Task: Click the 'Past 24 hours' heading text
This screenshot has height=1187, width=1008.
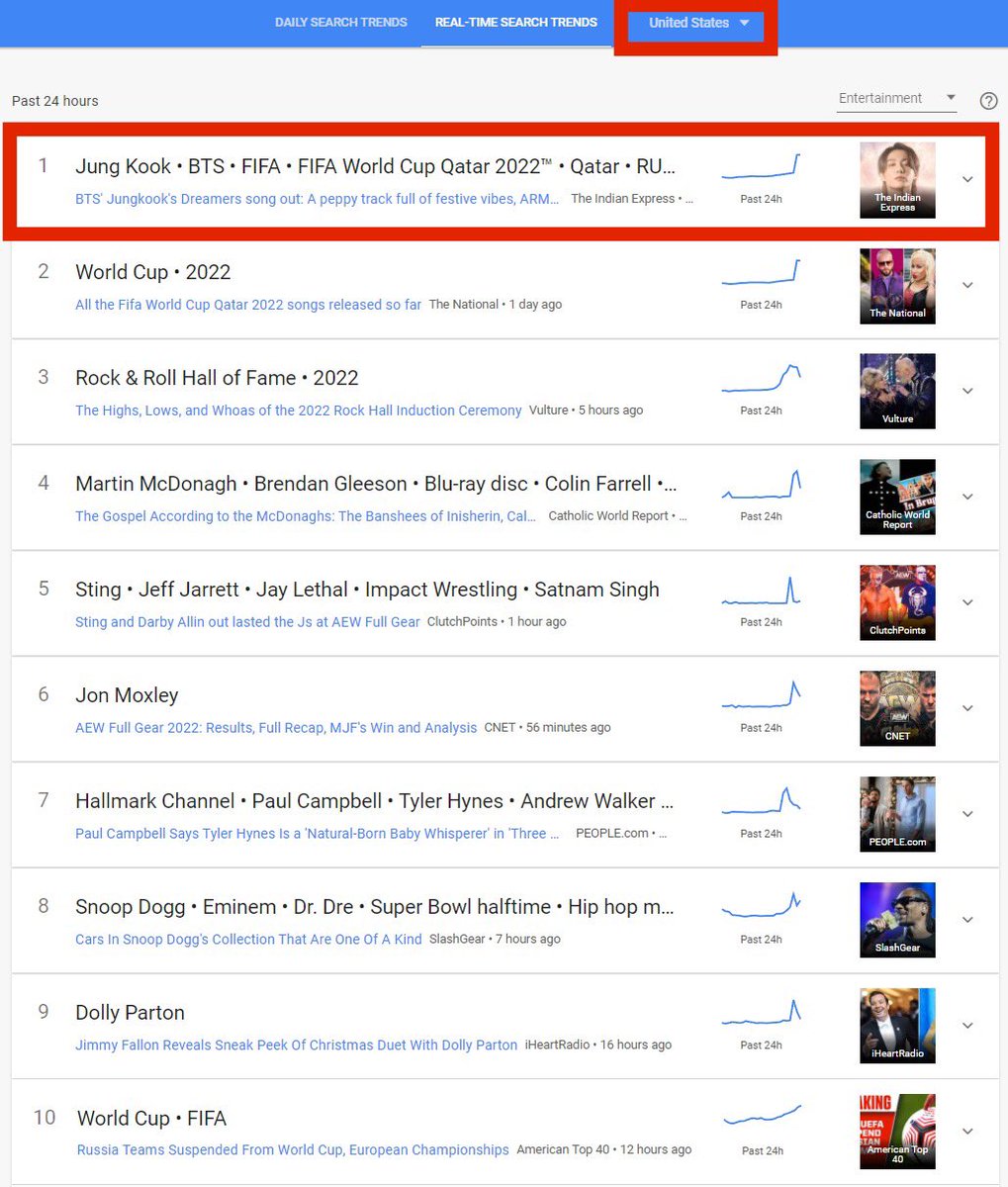Action: (55, 101)
